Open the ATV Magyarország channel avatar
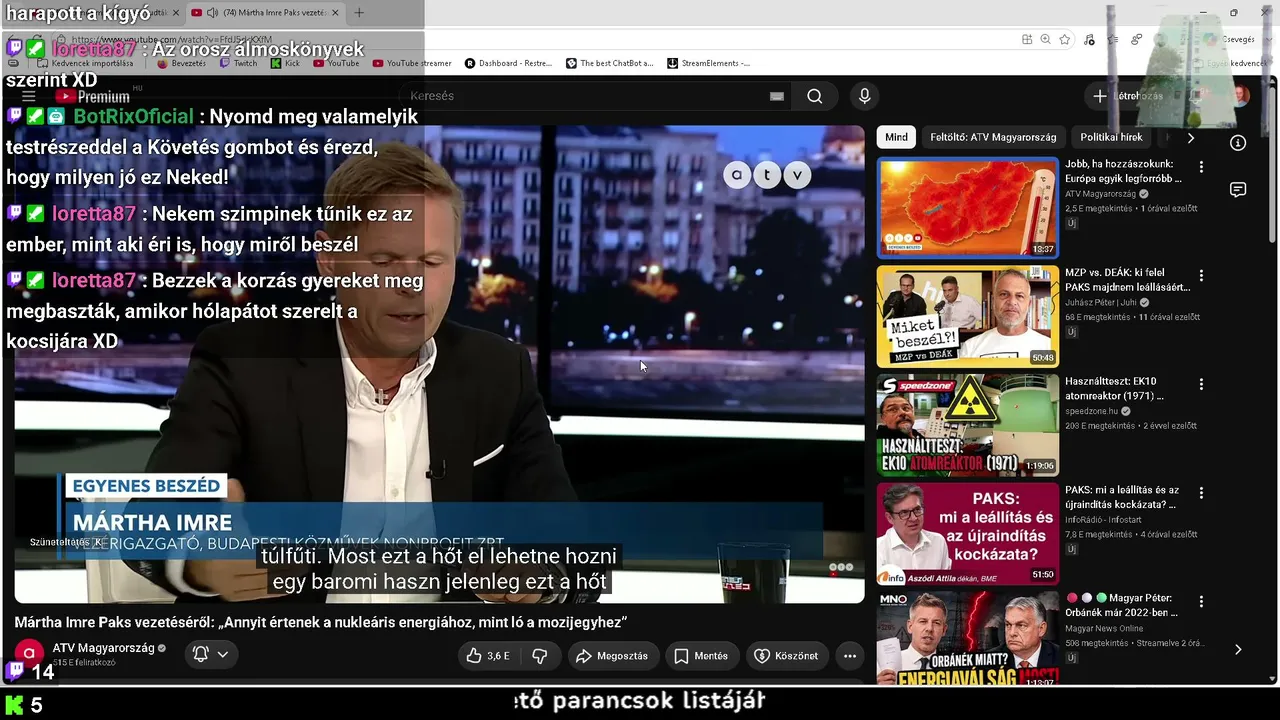The height and width of the screenshot is (720, 1280). [29, 654]
